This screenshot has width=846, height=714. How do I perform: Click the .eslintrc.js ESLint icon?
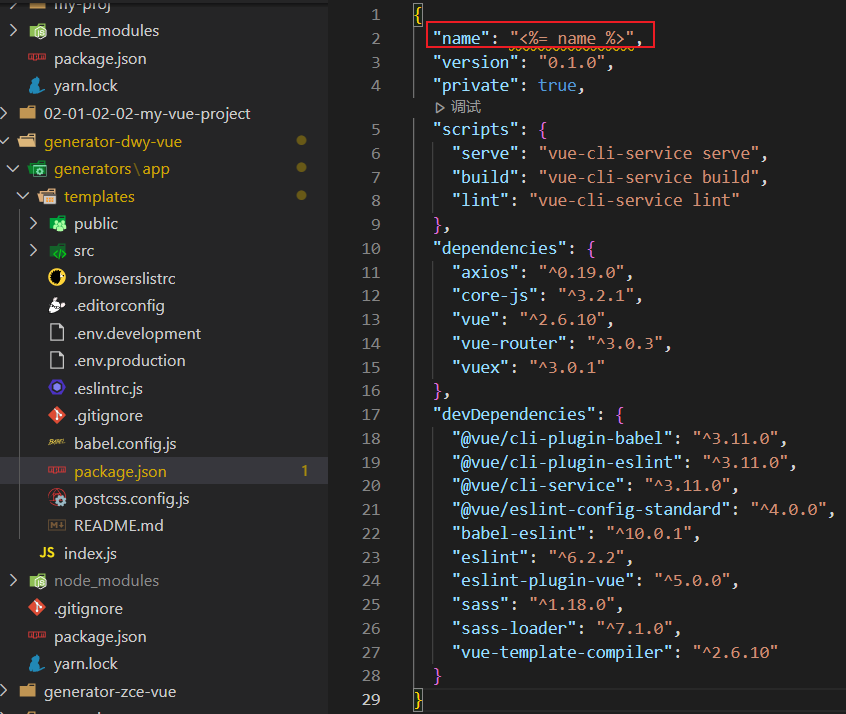(57, 388)
